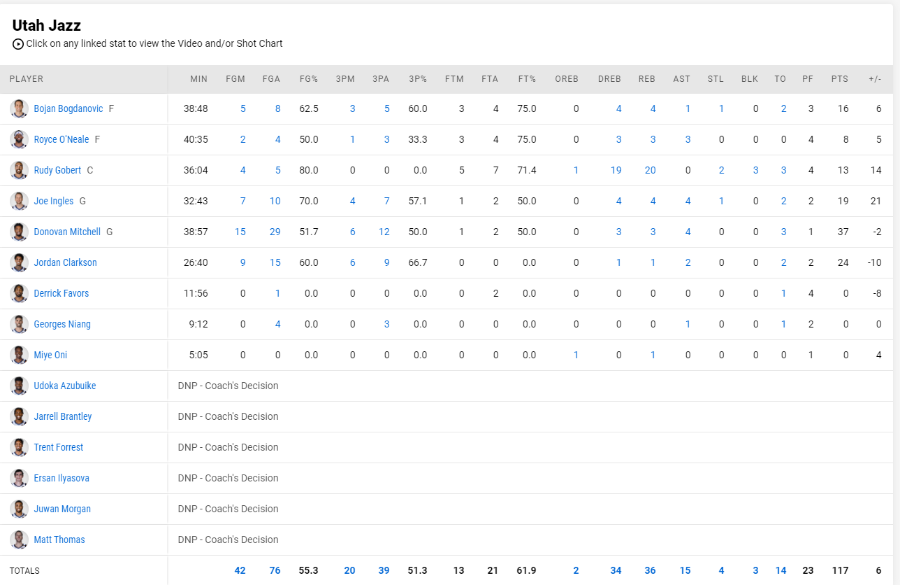Image resolution: width=900 pixels, height=585 pixels.
Task: Open Joe Ingles player link
Action: (53, 201)
